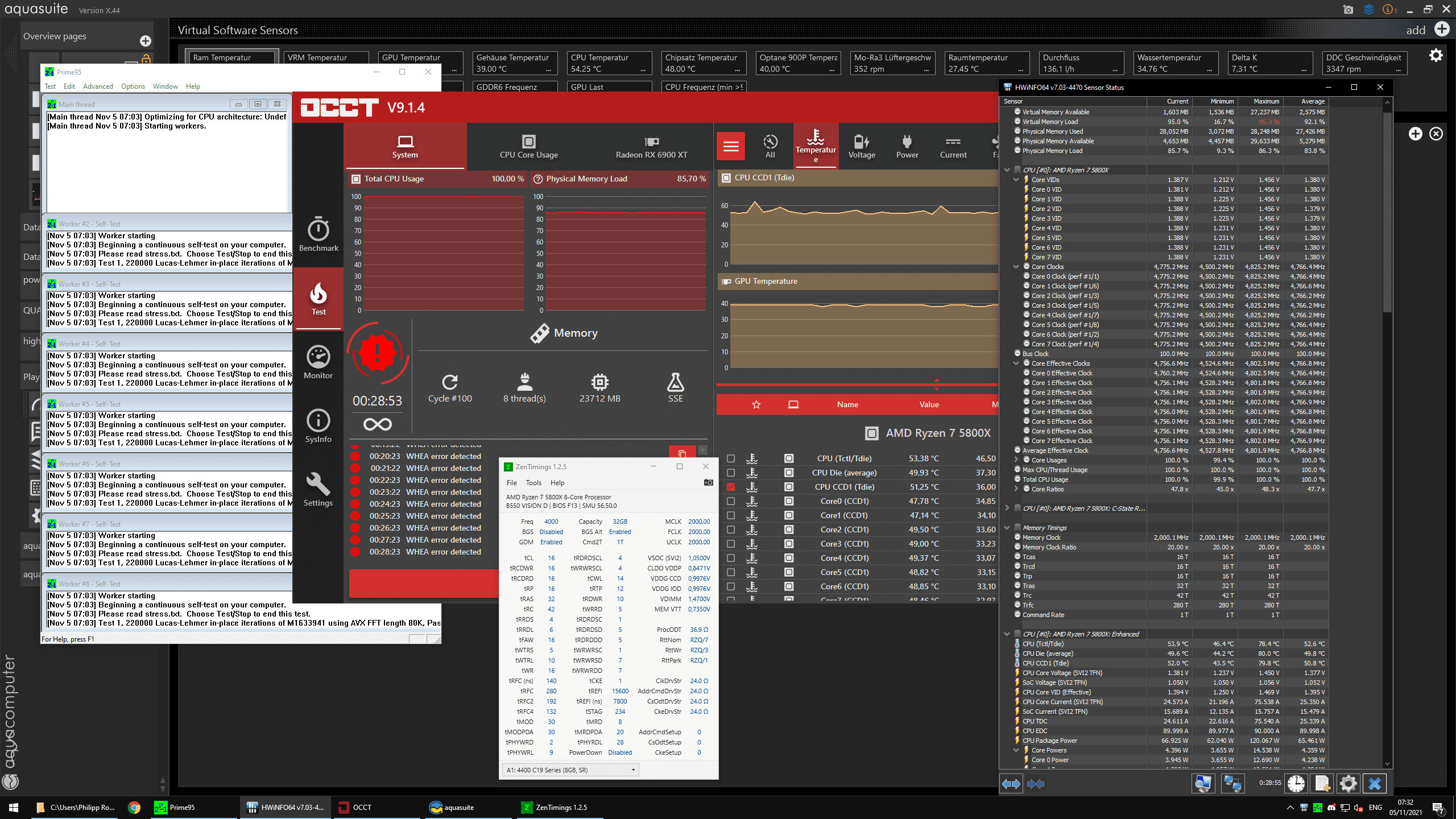Expand the Core Usages node in HWiNFO
This screenshot has width=1456, height=819.
coord(1016,460)
